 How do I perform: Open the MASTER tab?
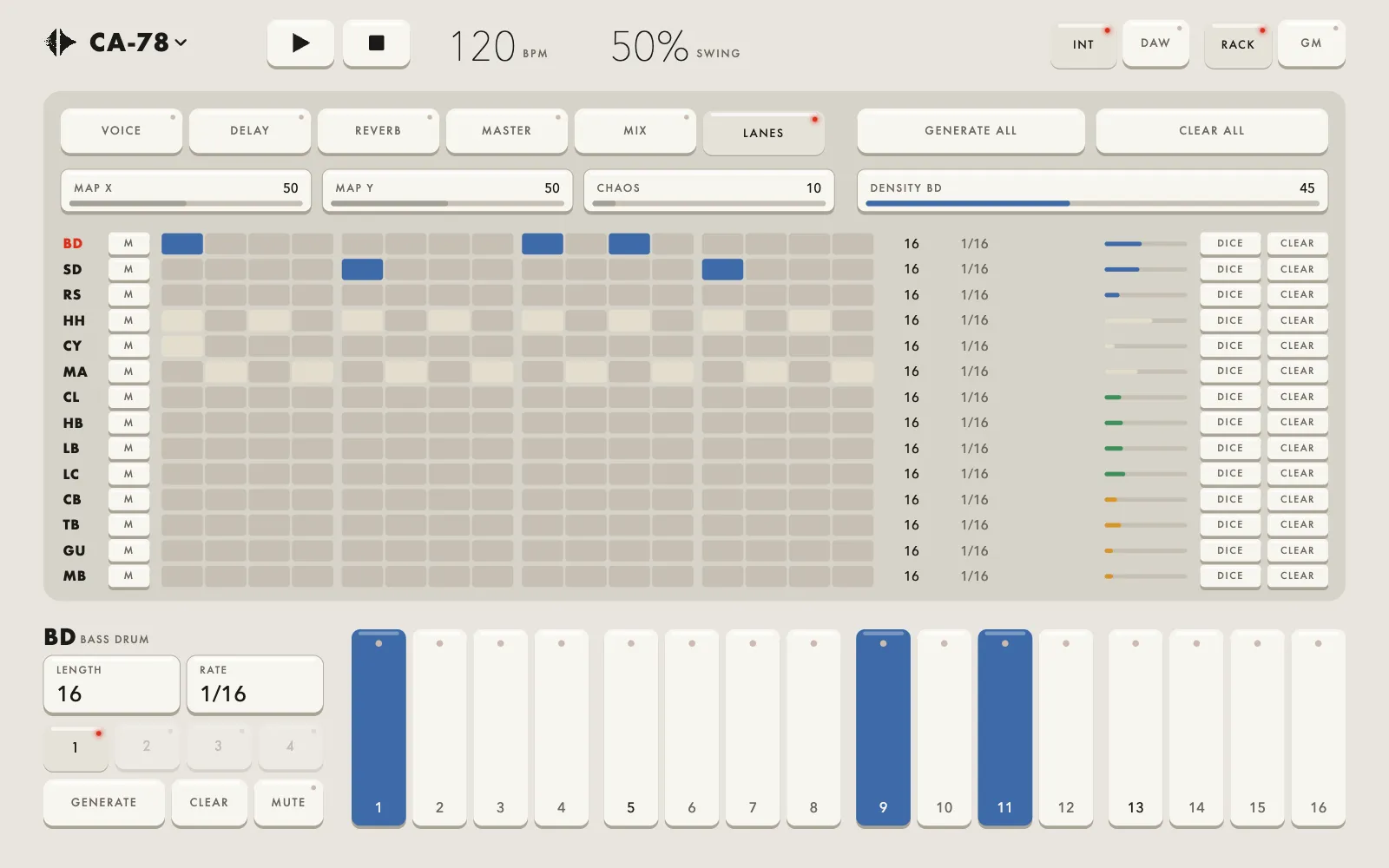507,130
